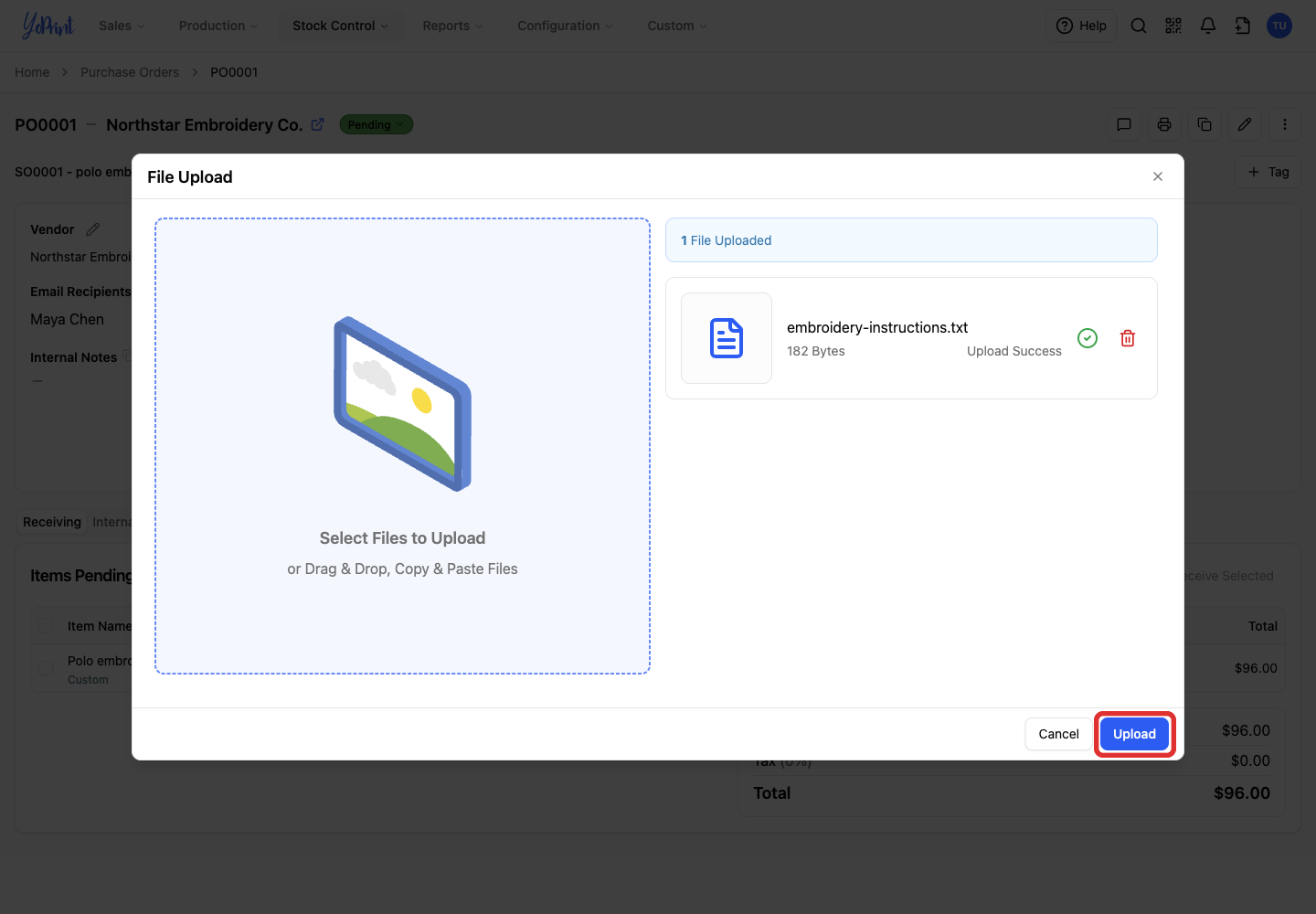The image size is (1316, 914).
Task: Duplicate the purchase order
Action: click(1205, 124)
